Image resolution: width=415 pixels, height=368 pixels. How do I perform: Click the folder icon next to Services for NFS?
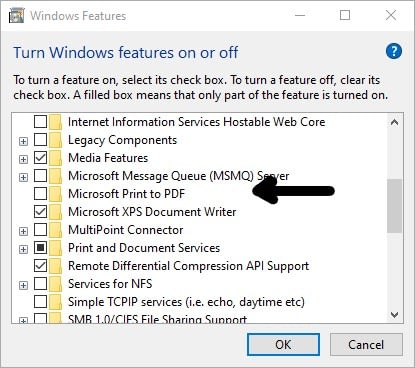(55, 284)
